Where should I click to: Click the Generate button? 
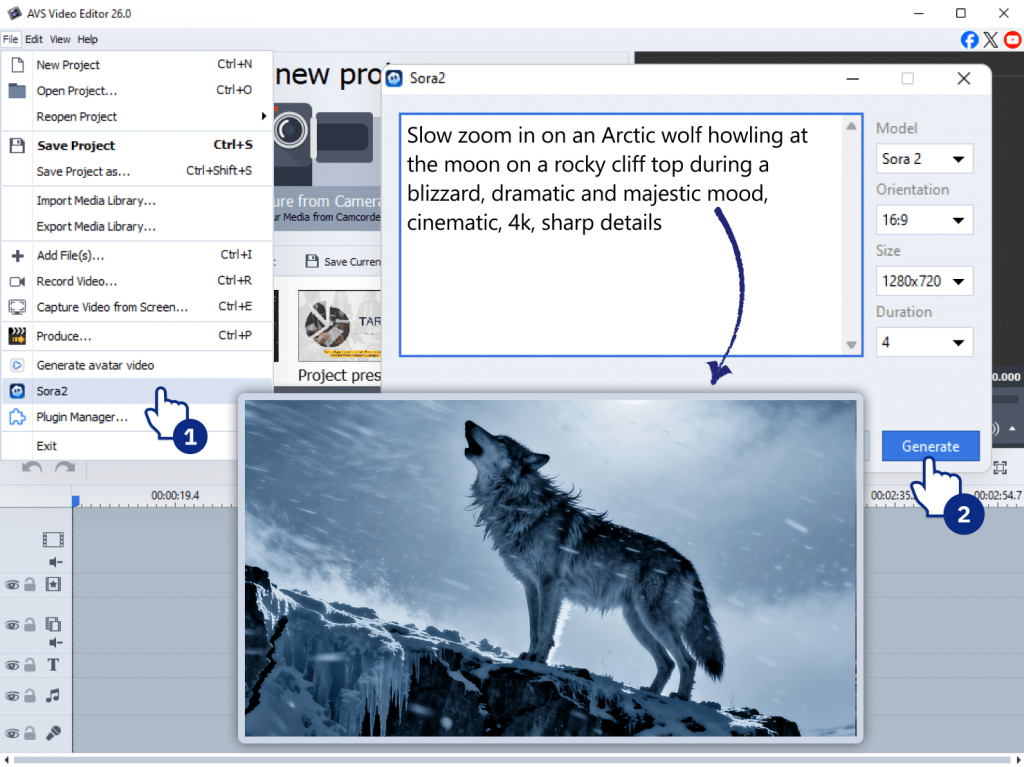[x=930, y=446]
